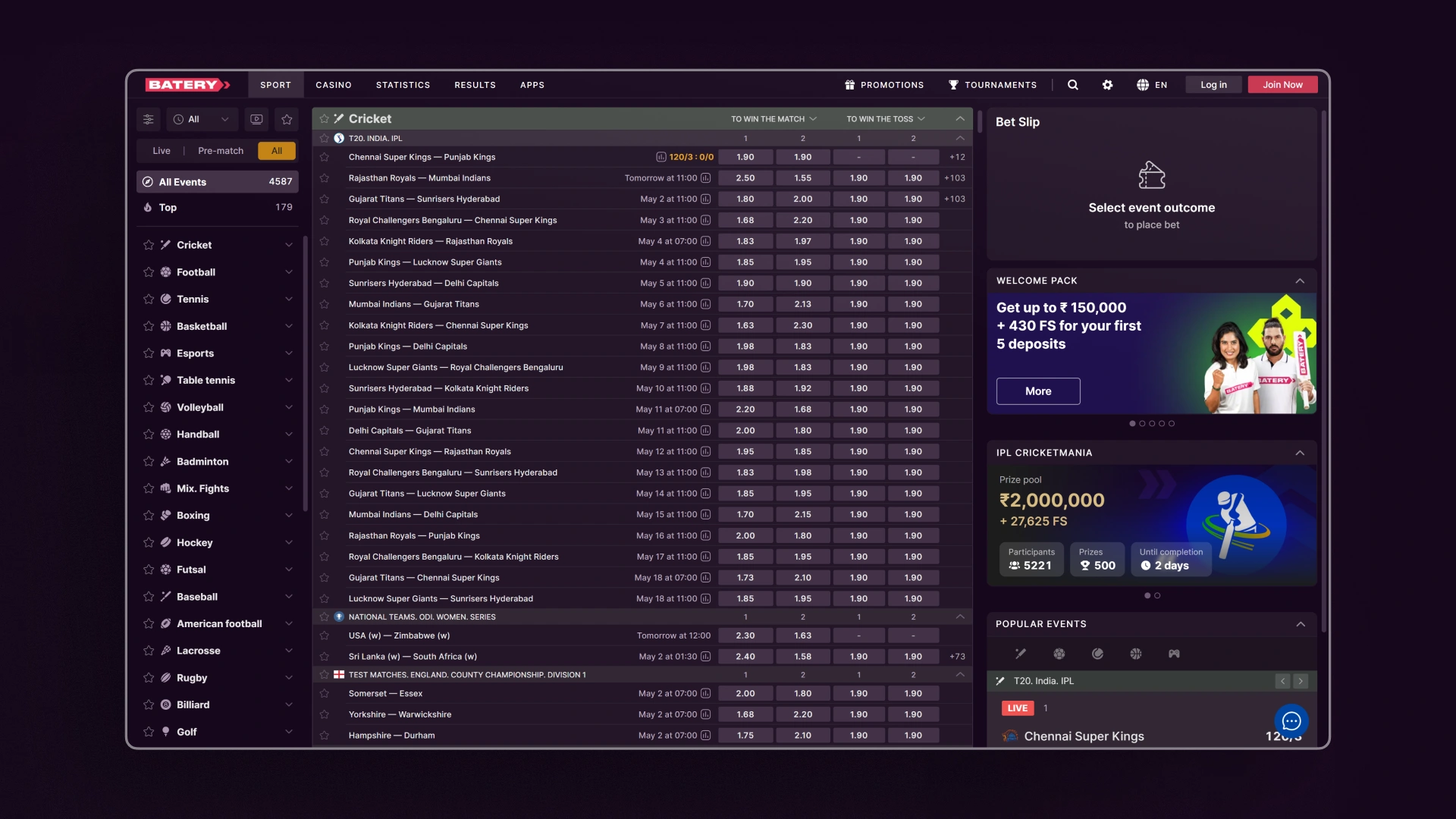Click the IPL Cricketmania prize pool banner
The height and width of the screenshot is (819, 1456).
[1152, 526]
